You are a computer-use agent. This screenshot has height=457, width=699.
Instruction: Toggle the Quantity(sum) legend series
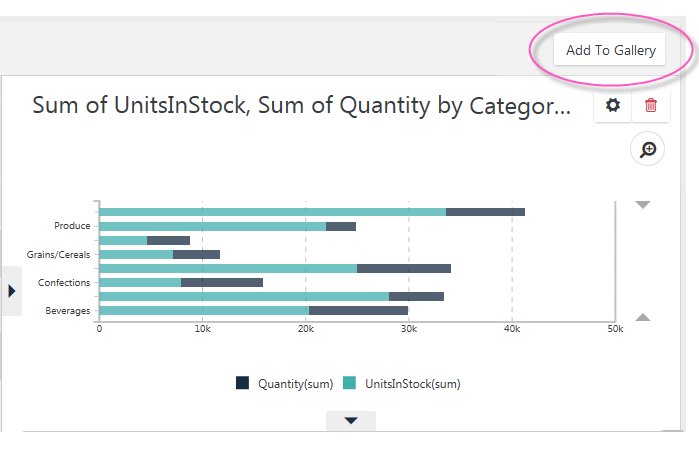click(296, 384)
